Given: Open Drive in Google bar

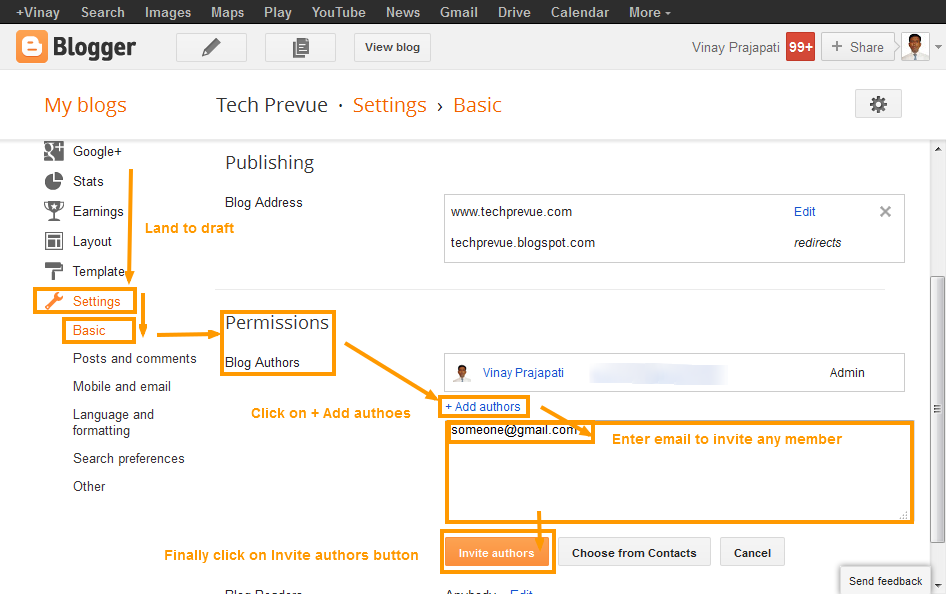Looking at the screenshot, I should click(x=514, y=12).
